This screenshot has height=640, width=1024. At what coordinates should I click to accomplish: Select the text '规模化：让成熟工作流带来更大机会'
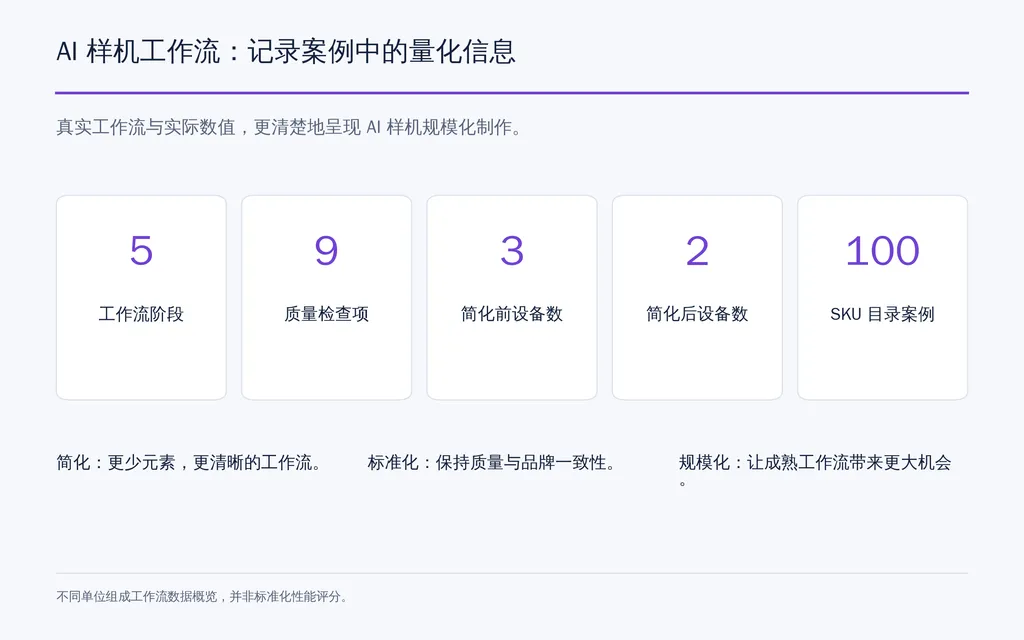815,463
